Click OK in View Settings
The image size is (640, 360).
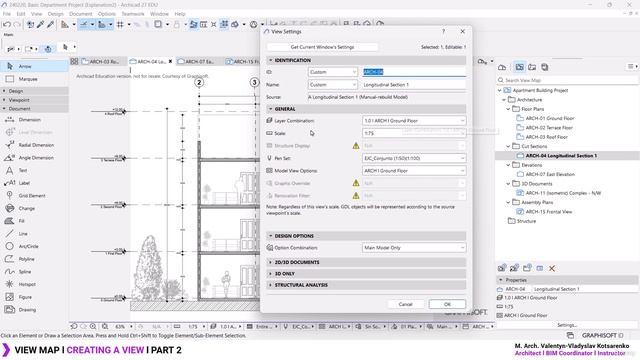(447, 304)
